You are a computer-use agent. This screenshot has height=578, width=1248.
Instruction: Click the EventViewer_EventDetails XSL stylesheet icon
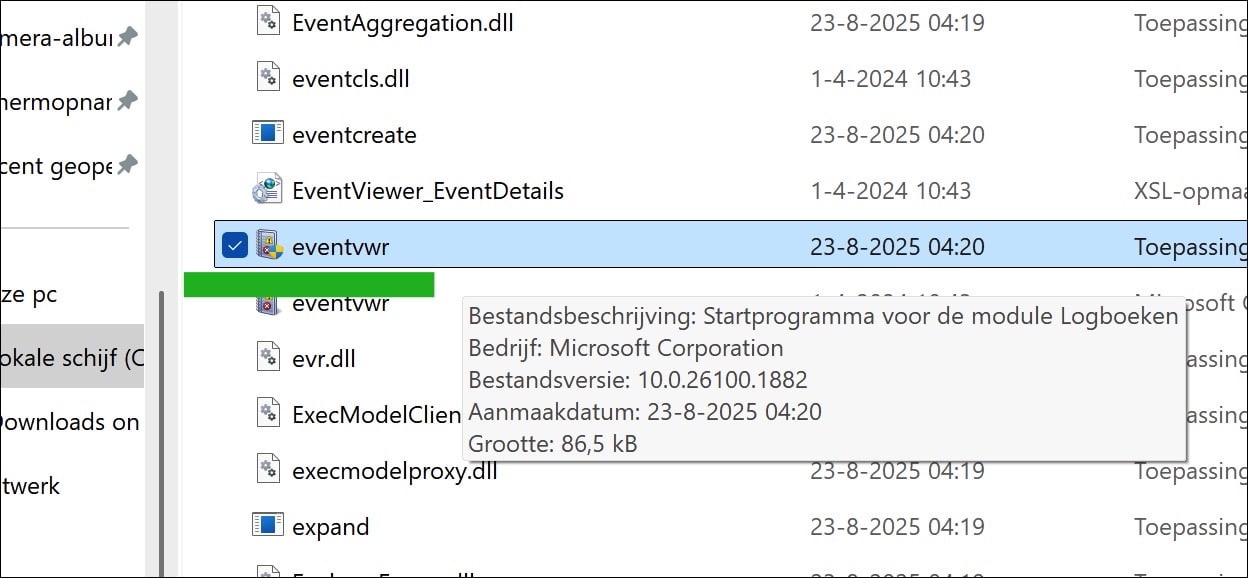point(267,190)
